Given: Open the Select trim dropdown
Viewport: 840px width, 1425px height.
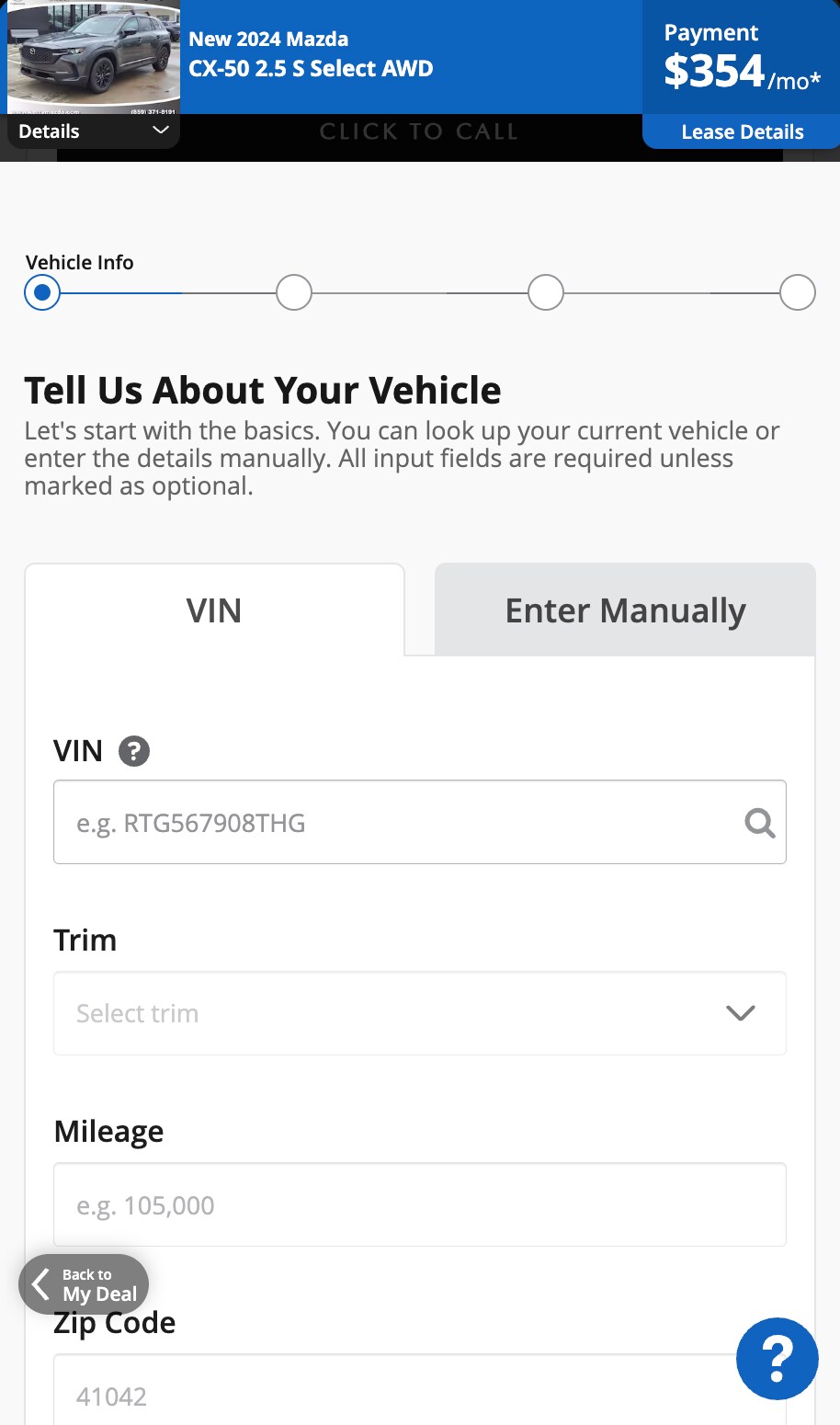Looking at the screenshot, I should pyautogui.click(x=420, y=1013).
